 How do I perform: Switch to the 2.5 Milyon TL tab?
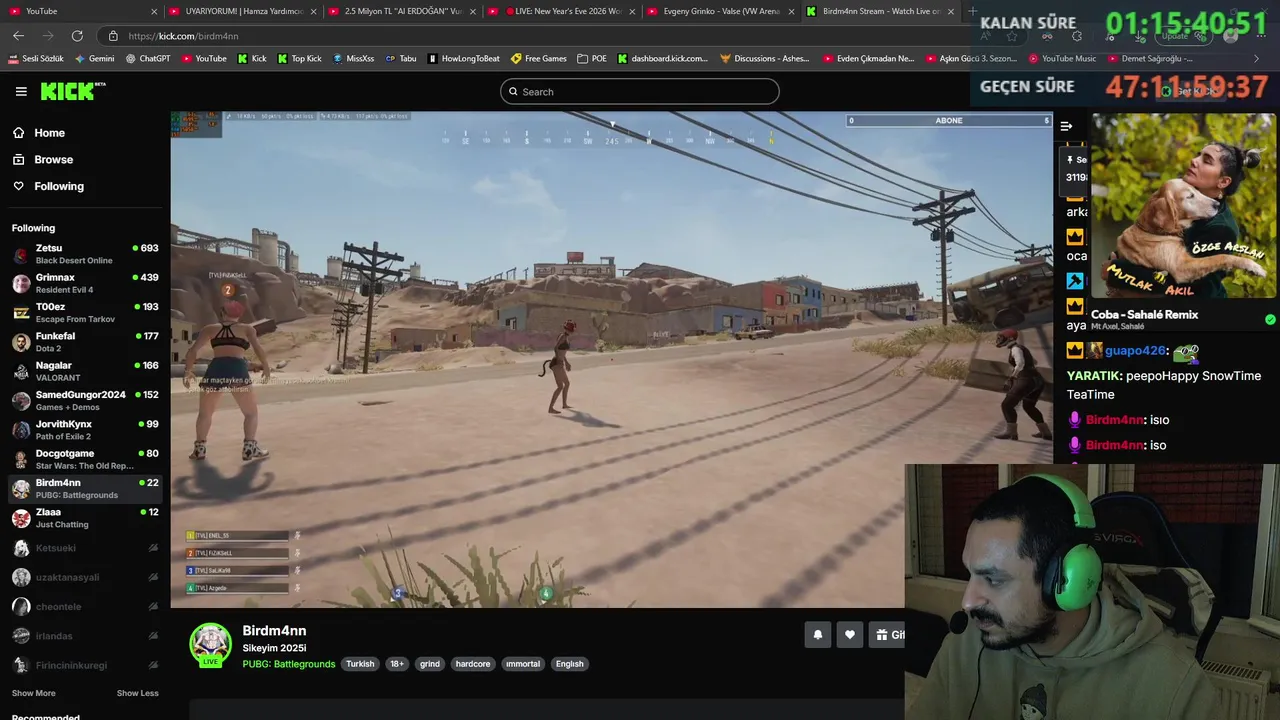point(400,11)
